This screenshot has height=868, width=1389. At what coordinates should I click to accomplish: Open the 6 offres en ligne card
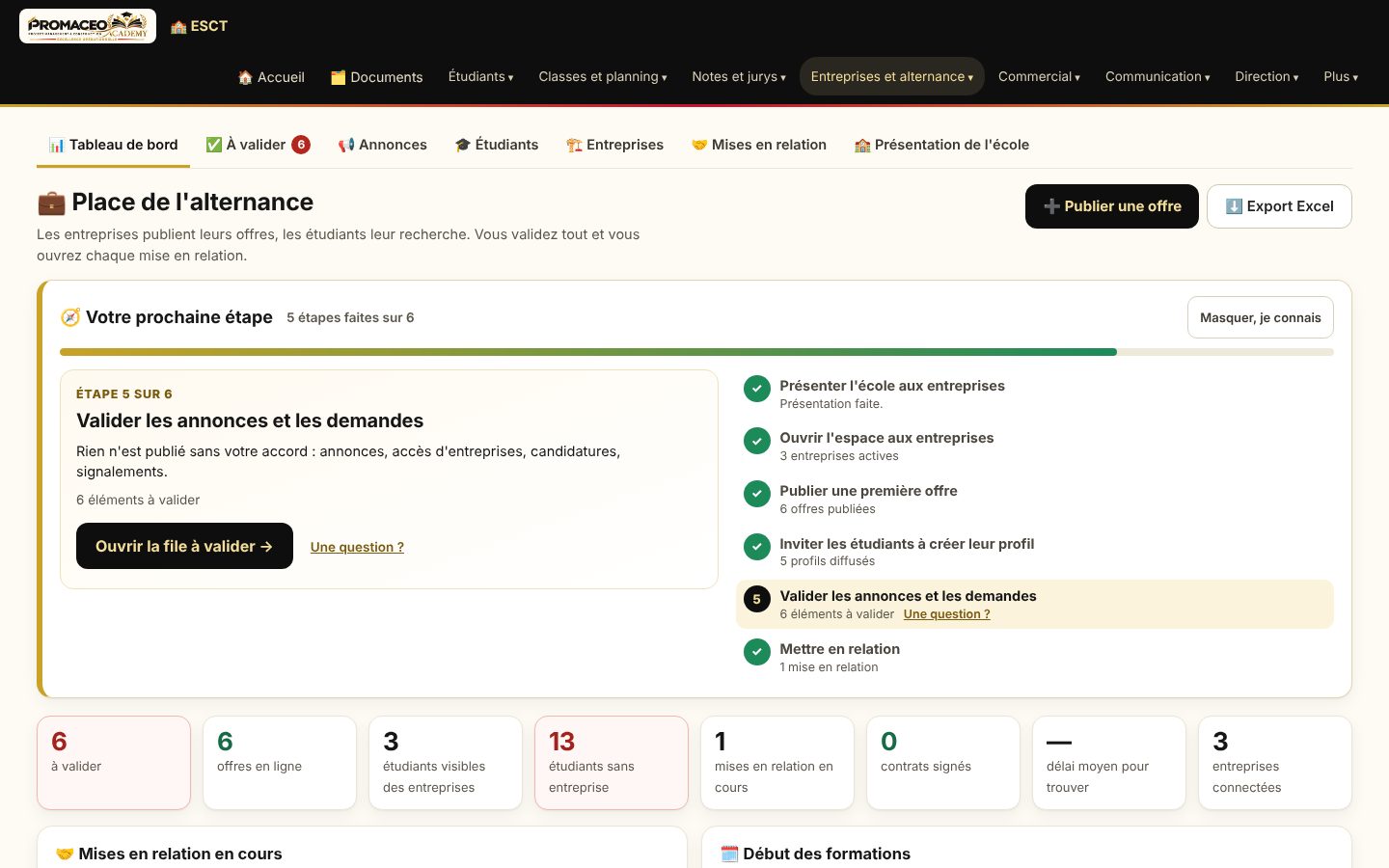[280, 763]
